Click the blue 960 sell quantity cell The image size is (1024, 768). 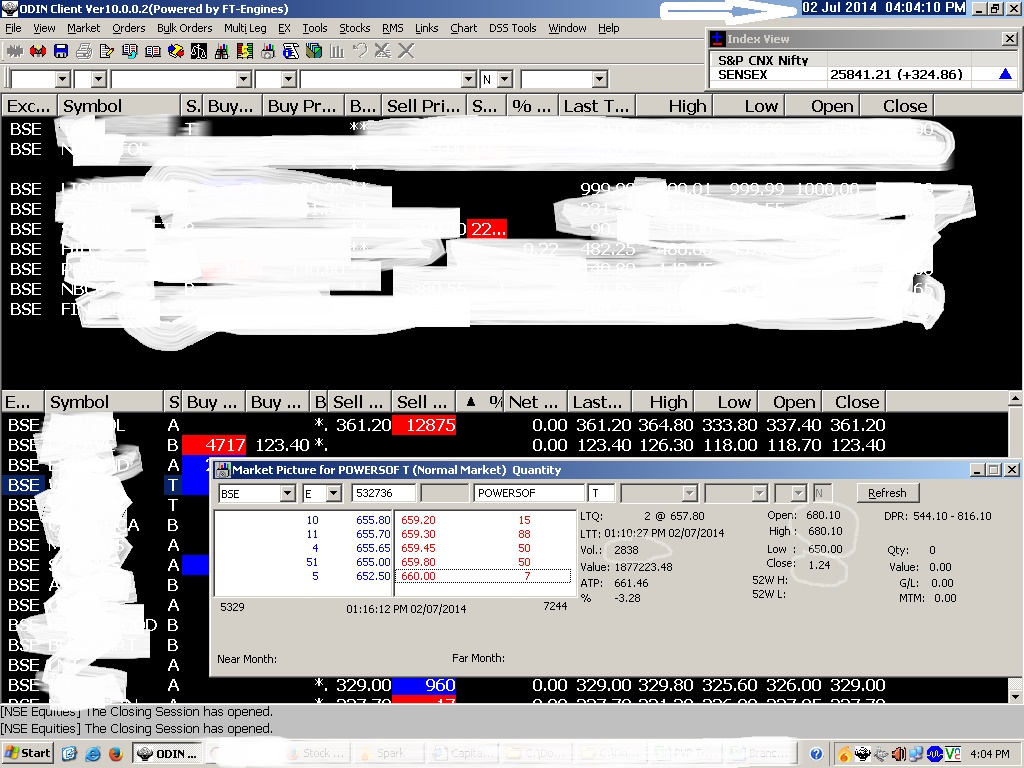[x=424, y=685]
